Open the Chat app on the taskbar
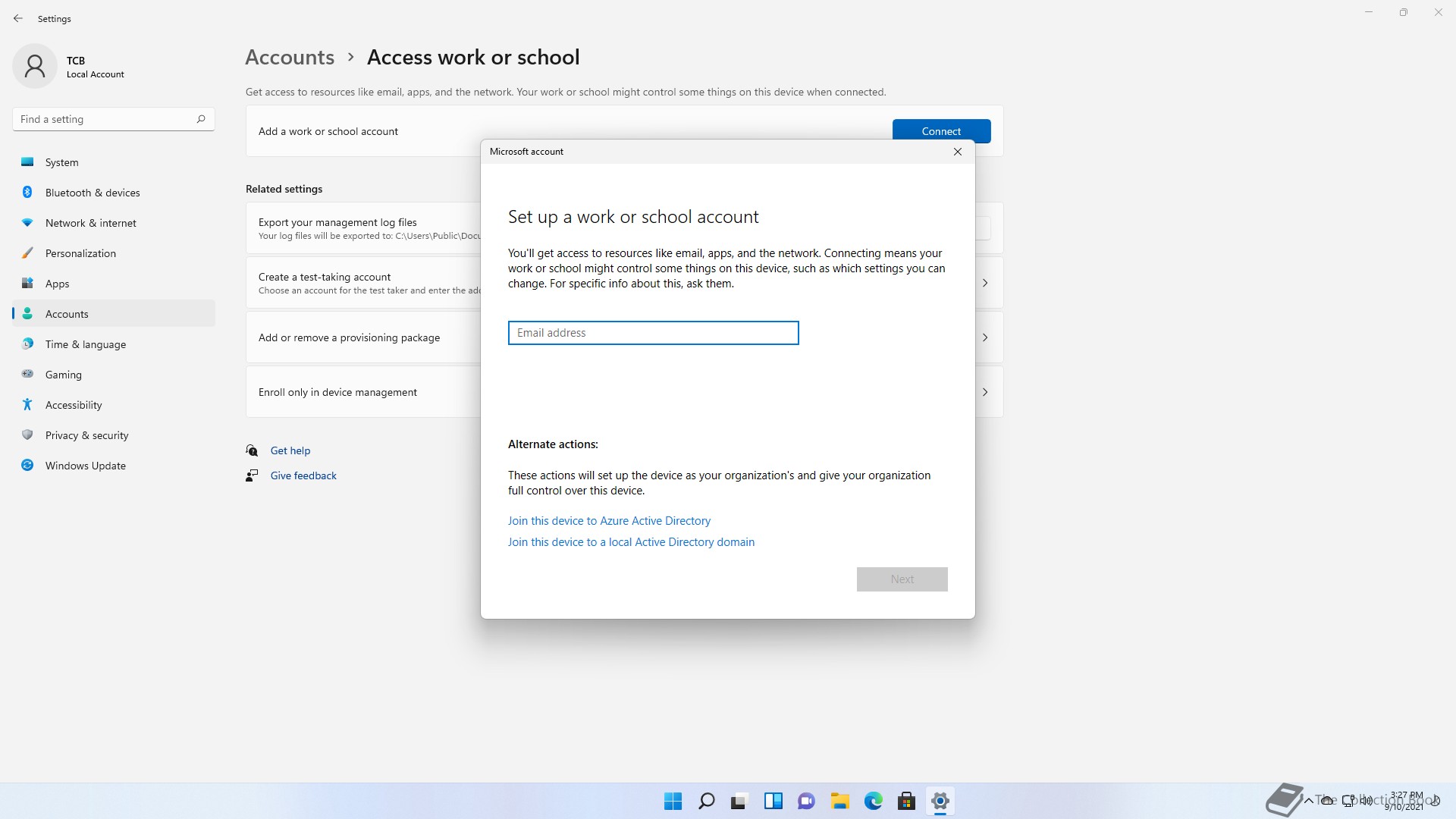This screenshot has height=819, width=1456. [x=806, y=801]
